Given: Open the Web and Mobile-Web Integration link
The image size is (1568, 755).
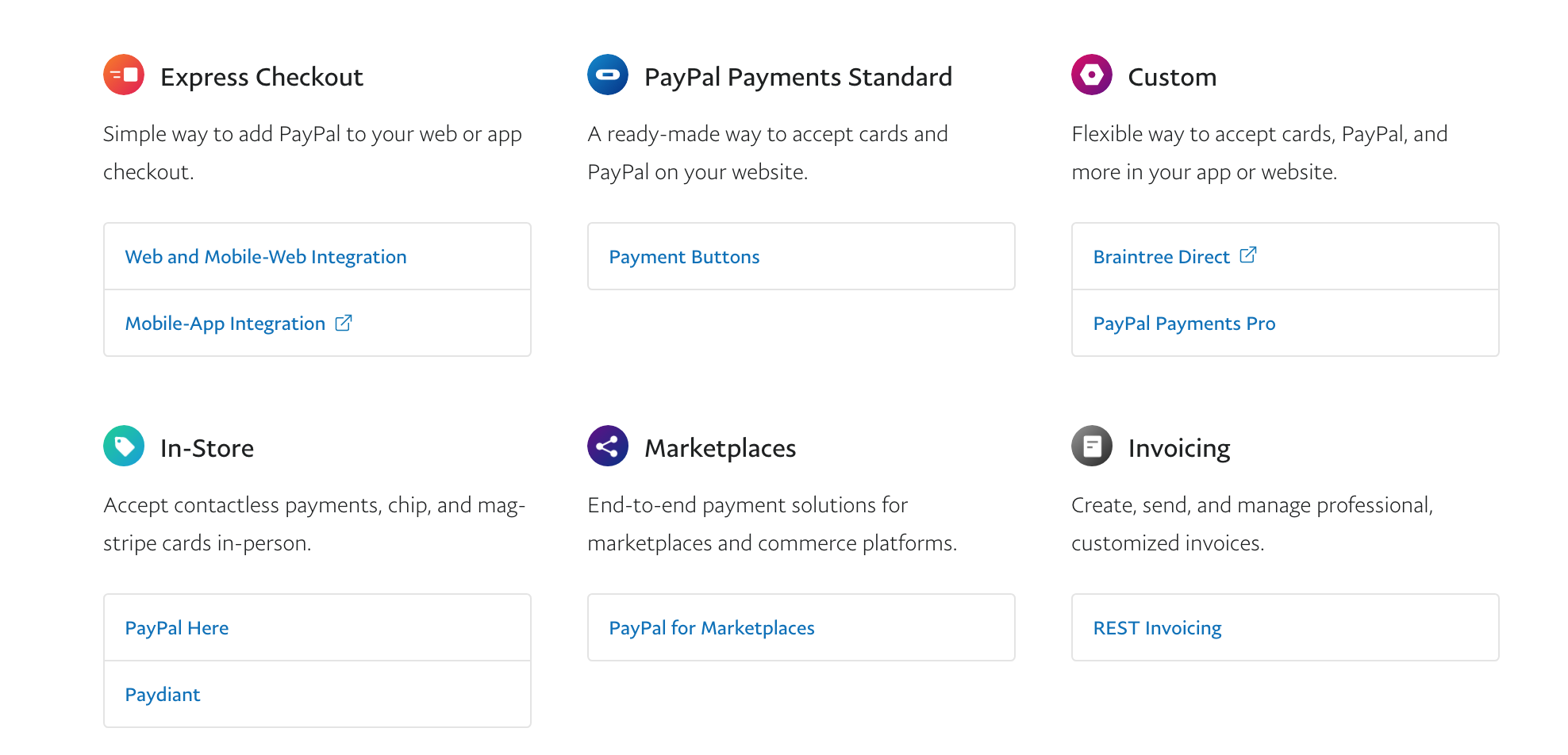Looking at the screenshot, I should click(x=265, y=256).
